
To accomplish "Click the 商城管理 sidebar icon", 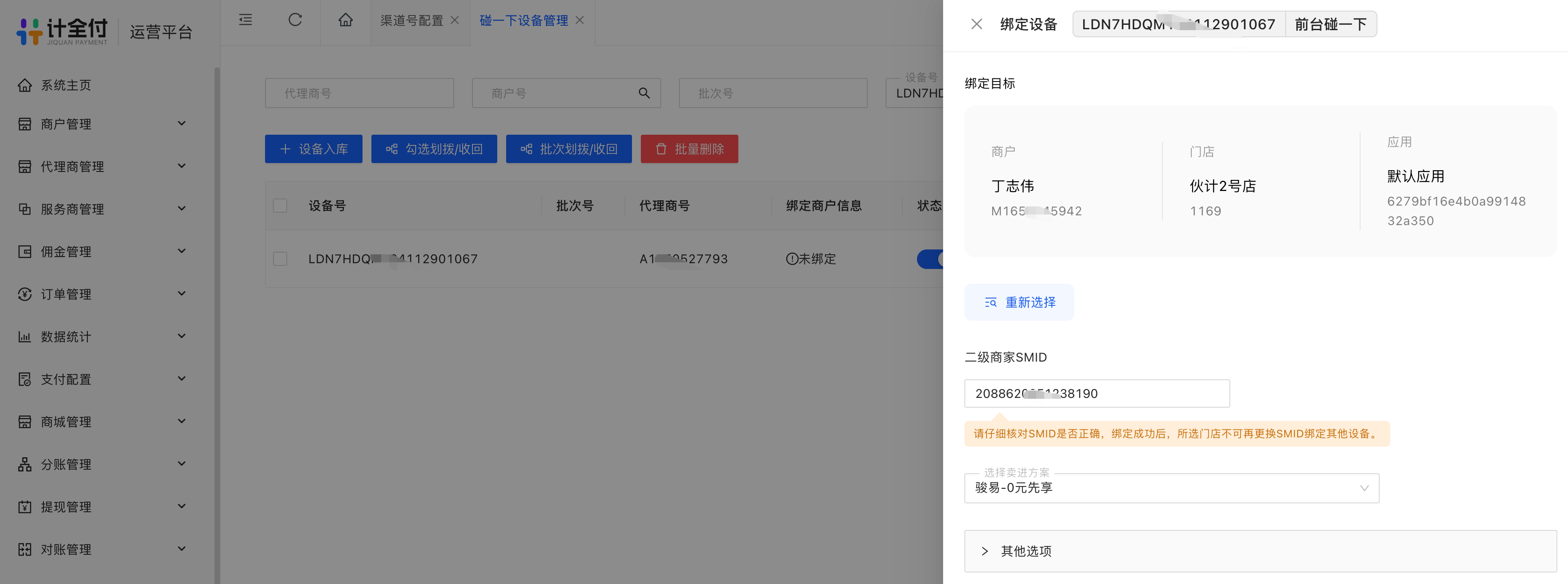I will [x=24, y=422].
